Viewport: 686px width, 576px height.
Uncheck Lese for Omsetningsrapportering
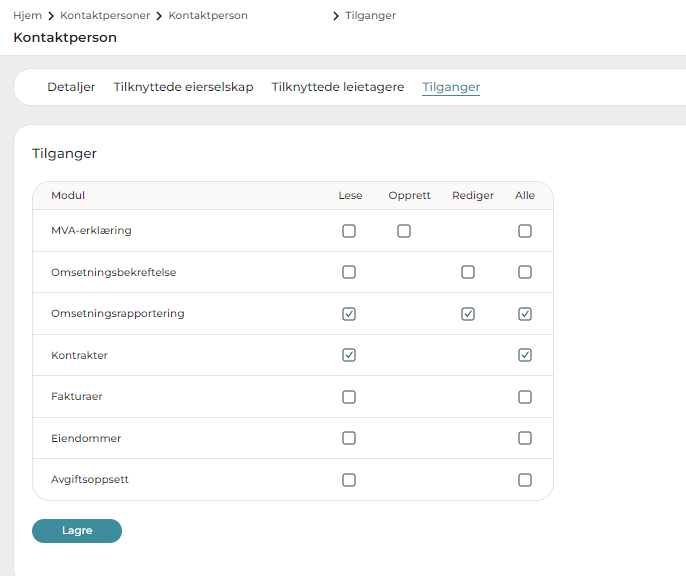(x=349, y=314)
